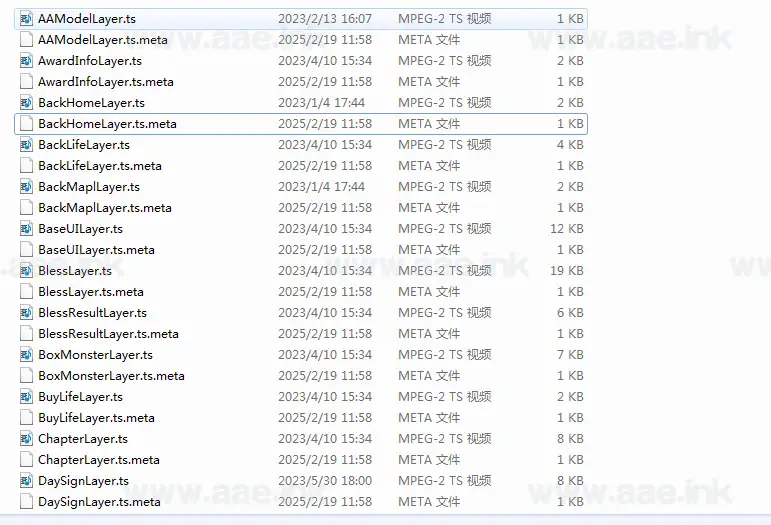Image resolution: width=771 pixels, height=525 pixels.
Task: Select the file name DaySignLayer.ts
Action: click(84, 481)
